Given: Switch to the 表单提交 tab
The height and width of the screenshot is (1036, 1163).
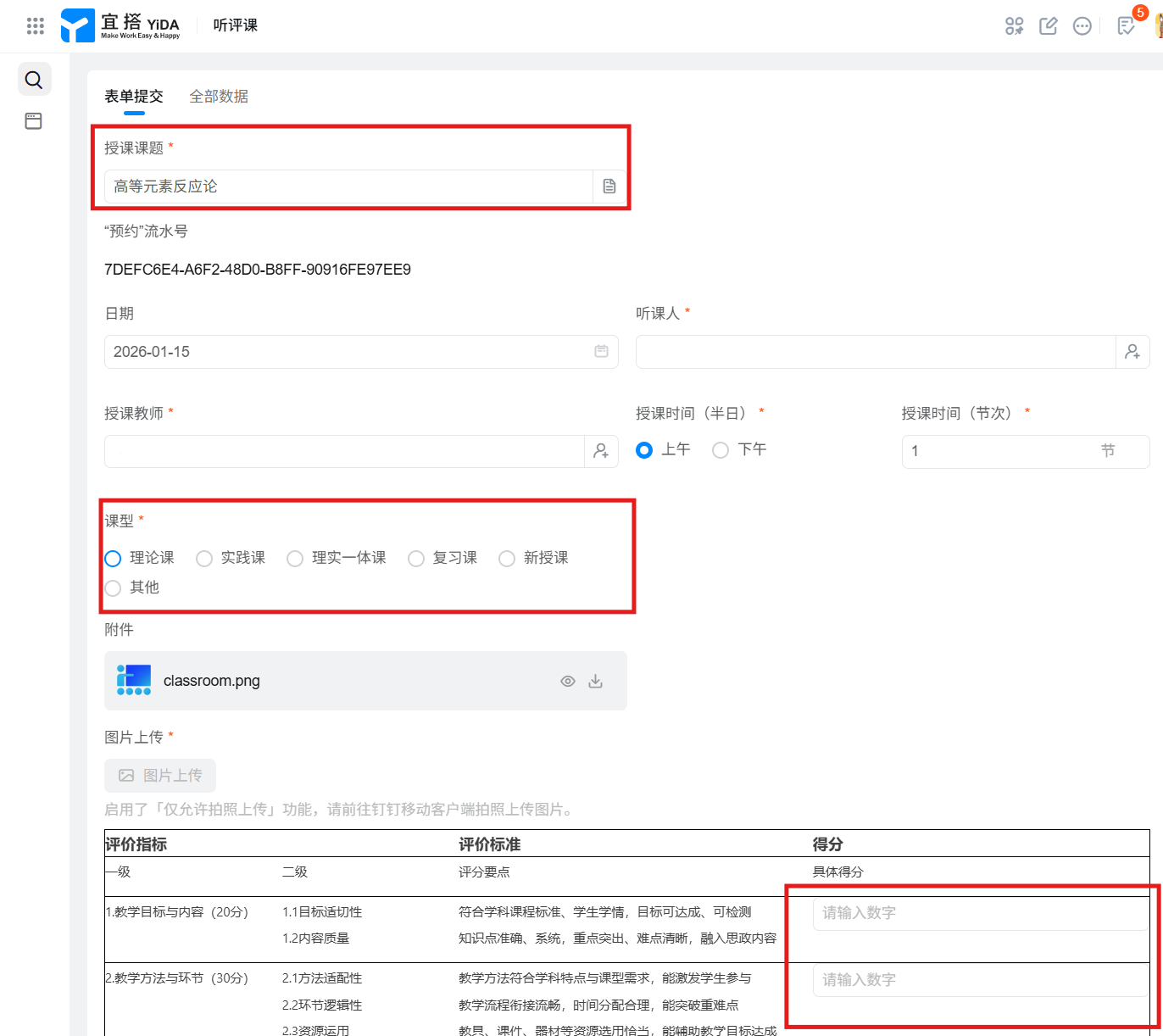Looking at the screenshot, I should [134, 97].
